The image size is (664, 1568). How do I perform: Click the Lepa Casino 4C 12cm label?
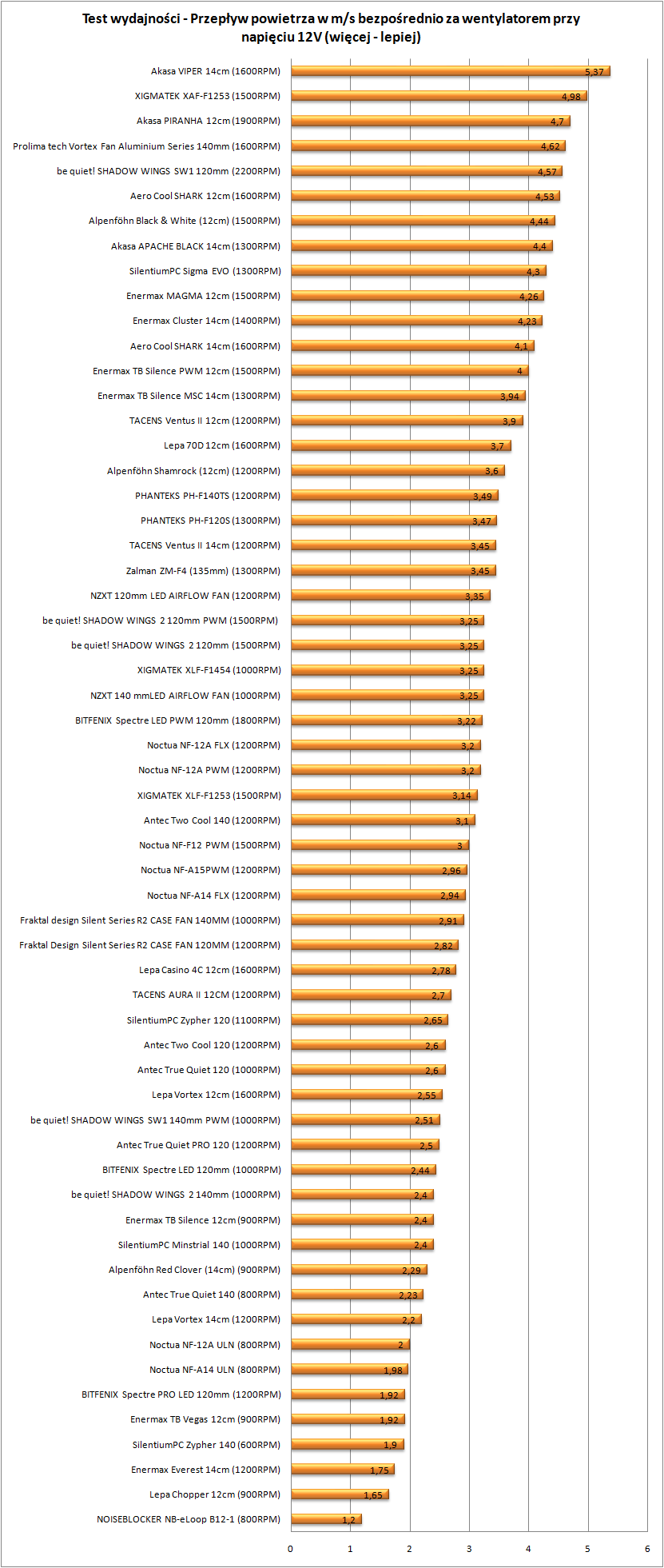coord(209,970)
